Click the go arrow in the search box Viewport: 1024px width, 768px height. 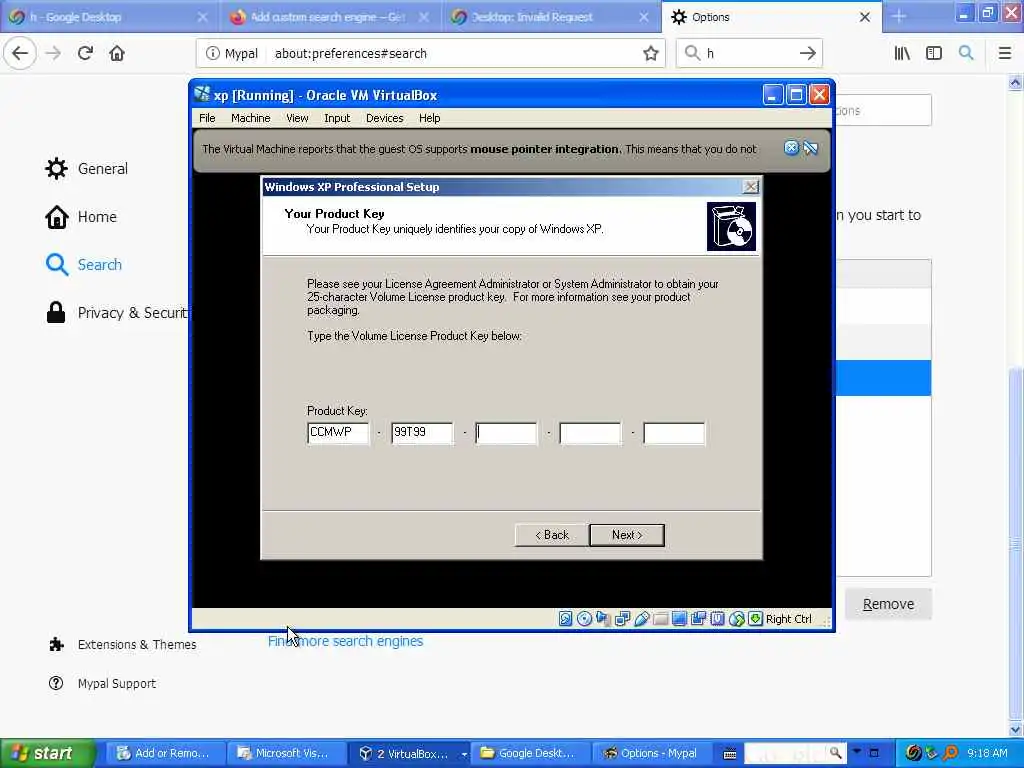point(808,54)
